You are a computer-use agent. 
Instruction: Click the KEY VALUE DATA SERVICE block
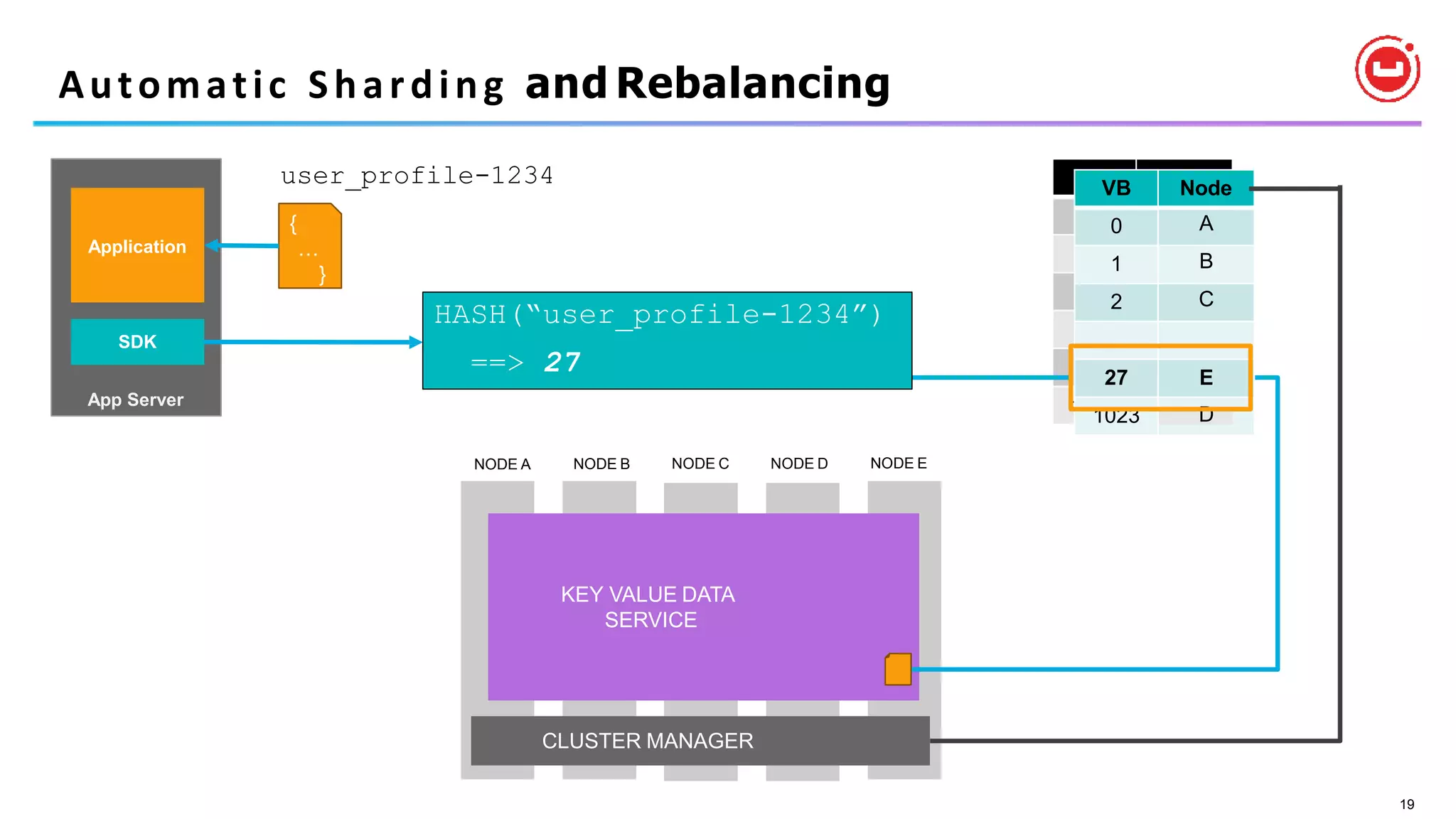point(703,606)
